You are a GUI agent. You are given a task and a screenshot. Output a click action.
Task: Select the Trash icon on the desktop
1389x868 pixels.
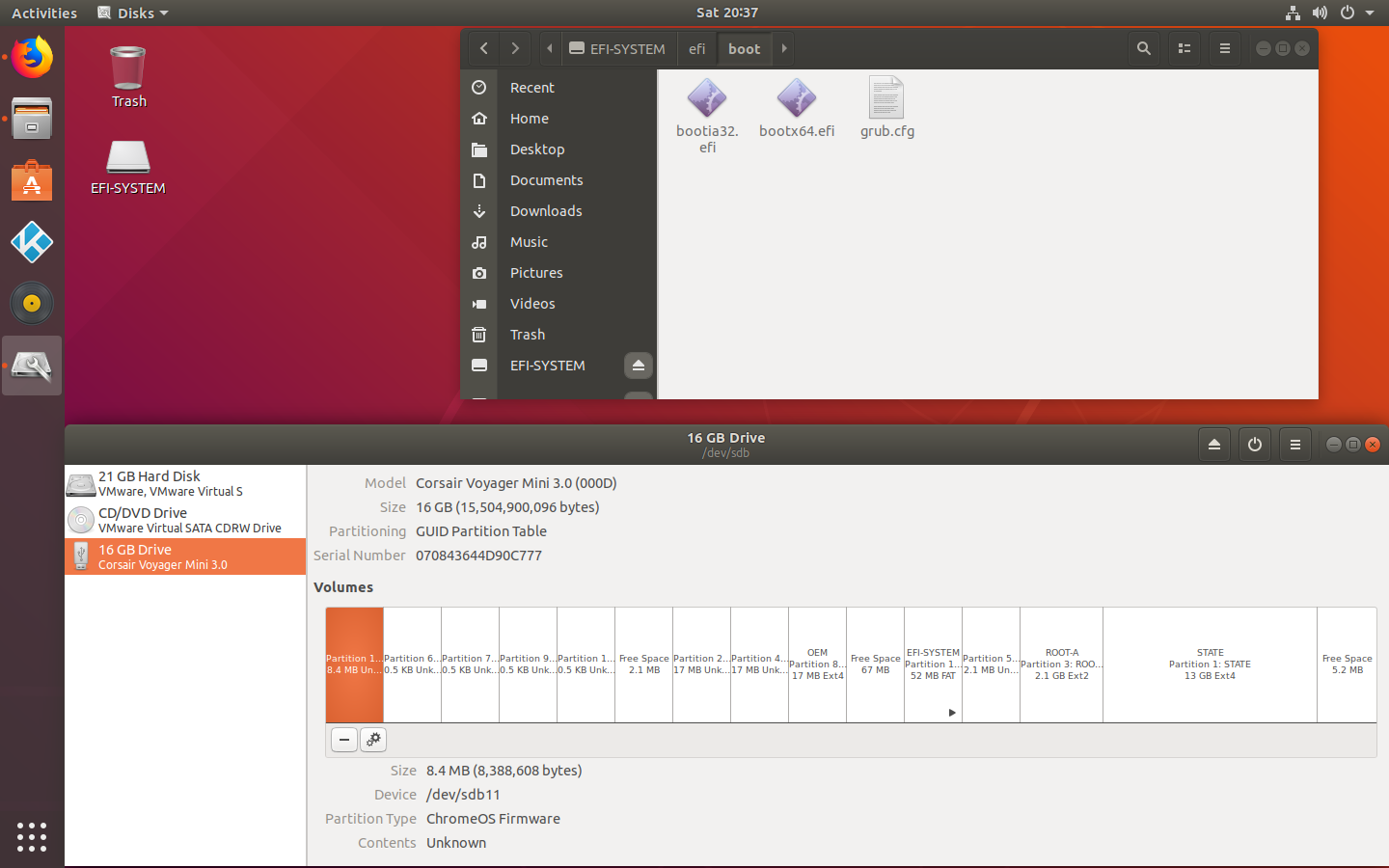click(x=128, y=77)
